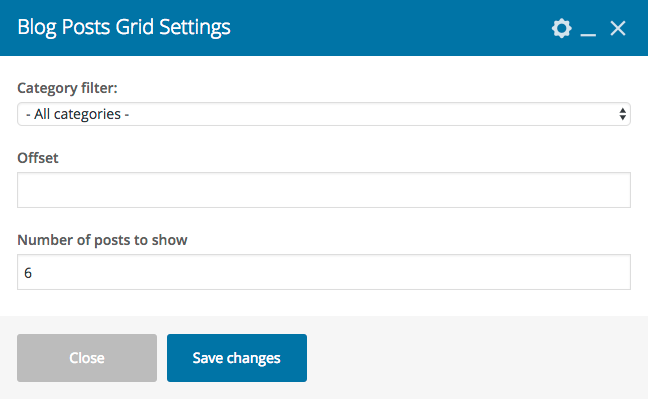Open the Category filter dropdown

point(324,114)
